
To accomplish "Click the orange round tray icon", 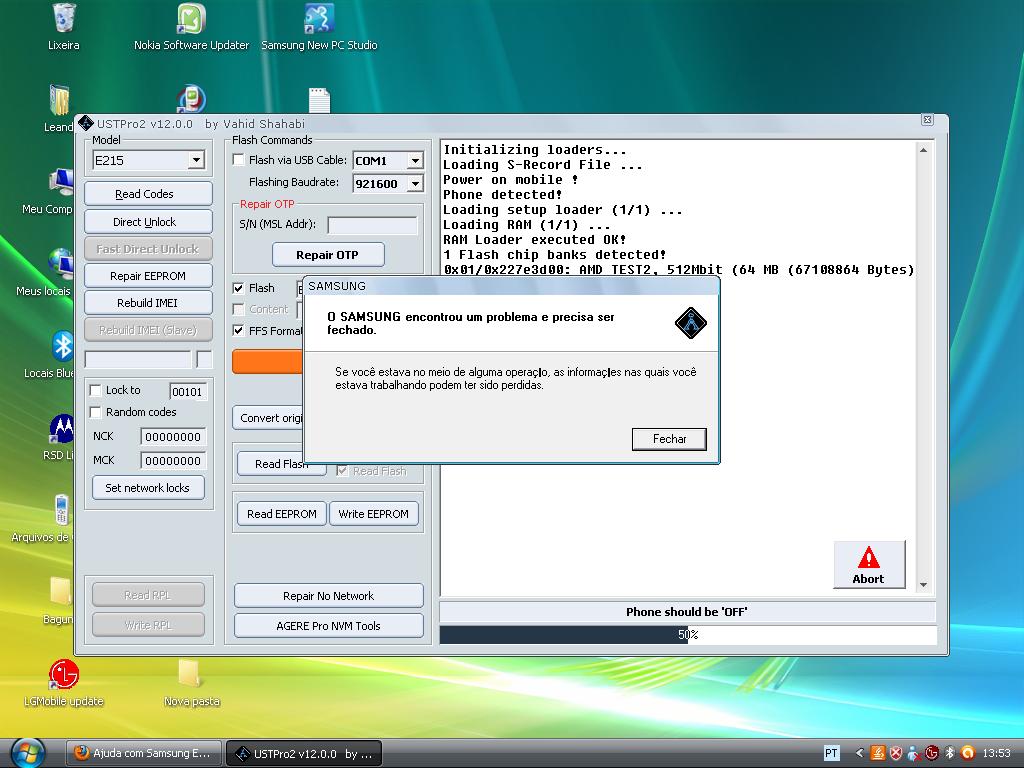I will pos(967,753).
